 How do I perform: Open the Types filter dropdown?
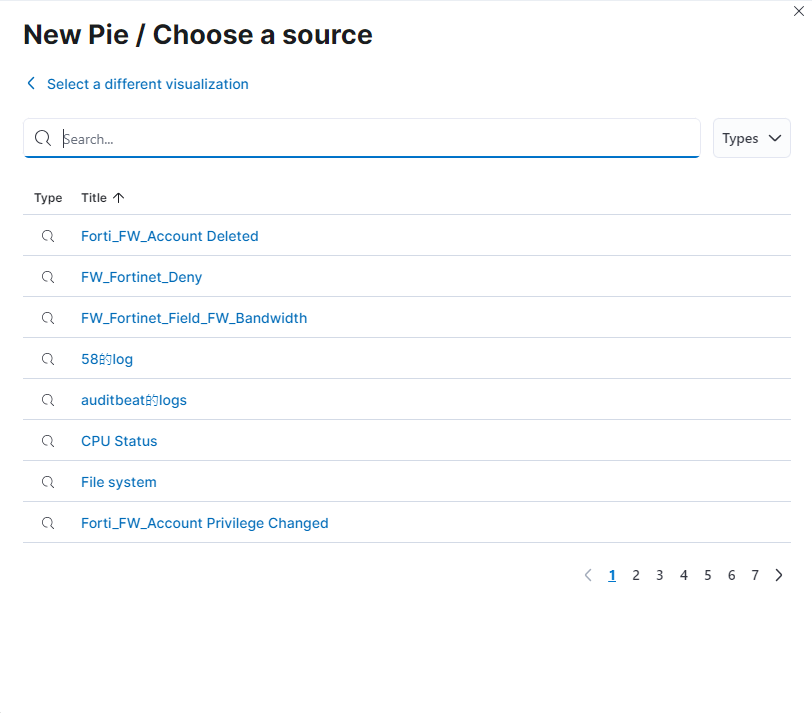(751, 138)
